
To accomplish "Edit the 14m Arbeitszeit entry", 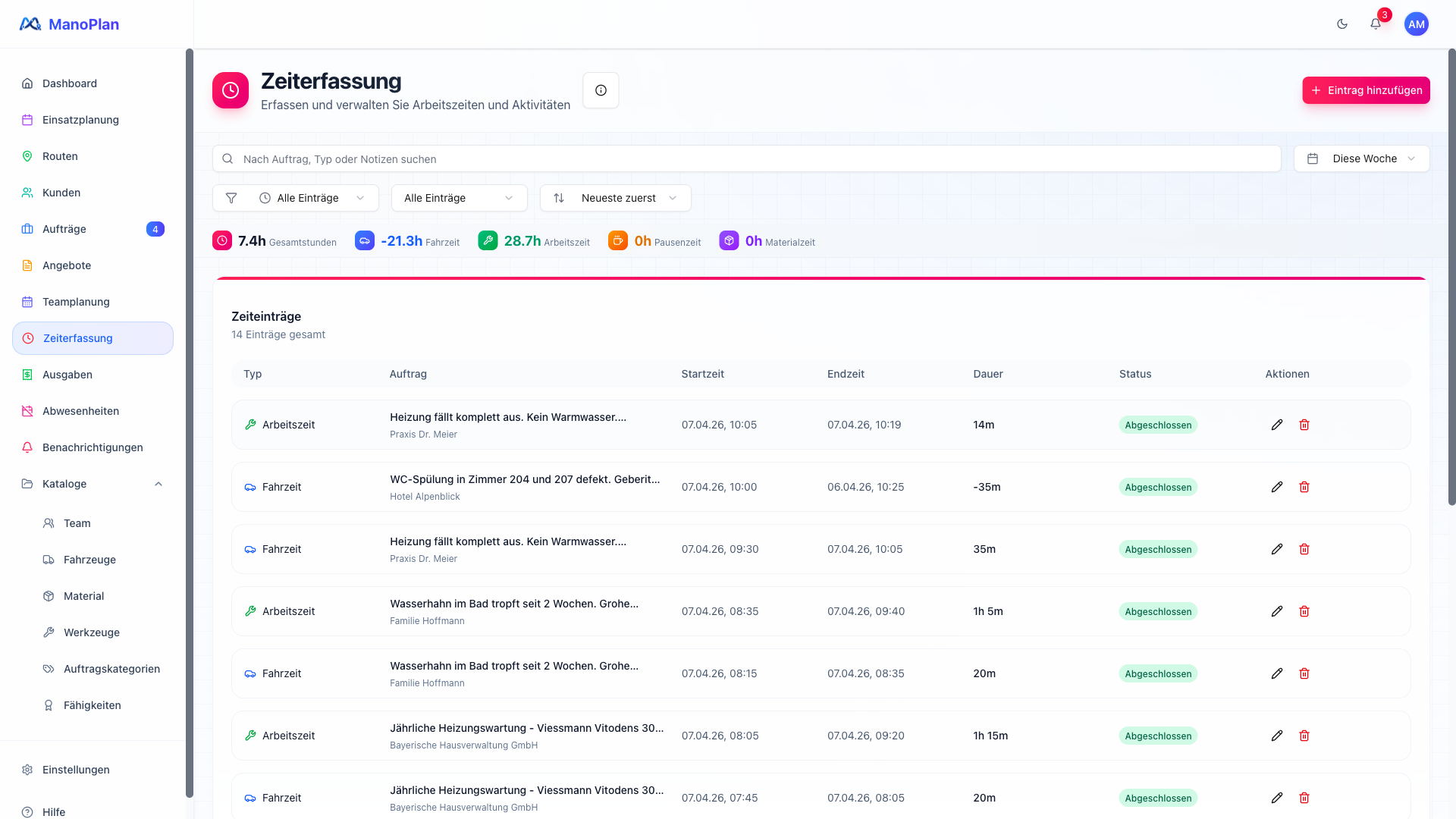I will (1277, 425).
